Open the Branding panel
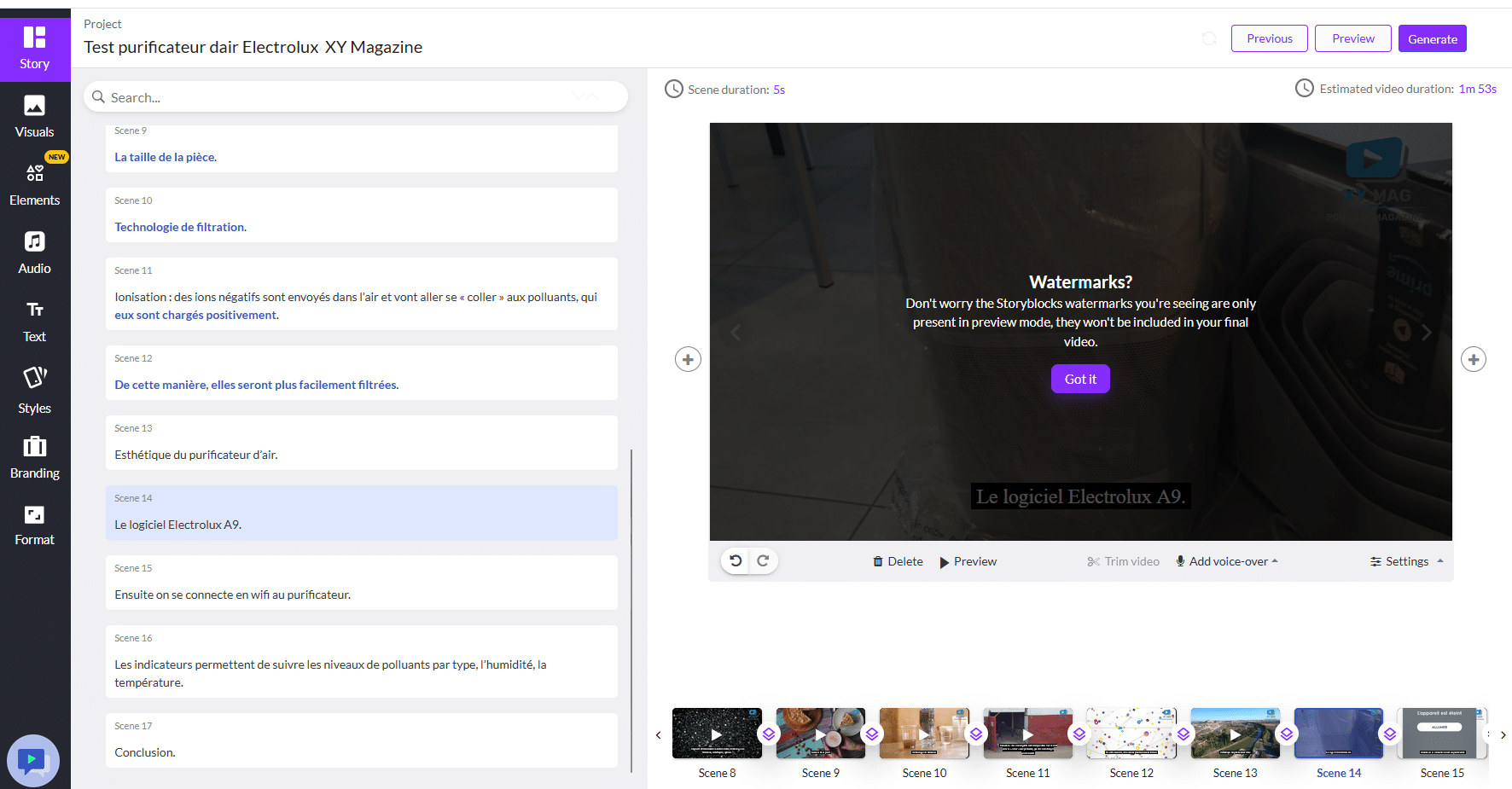Viewport: 1512px width, 789px height. (35, 458)
